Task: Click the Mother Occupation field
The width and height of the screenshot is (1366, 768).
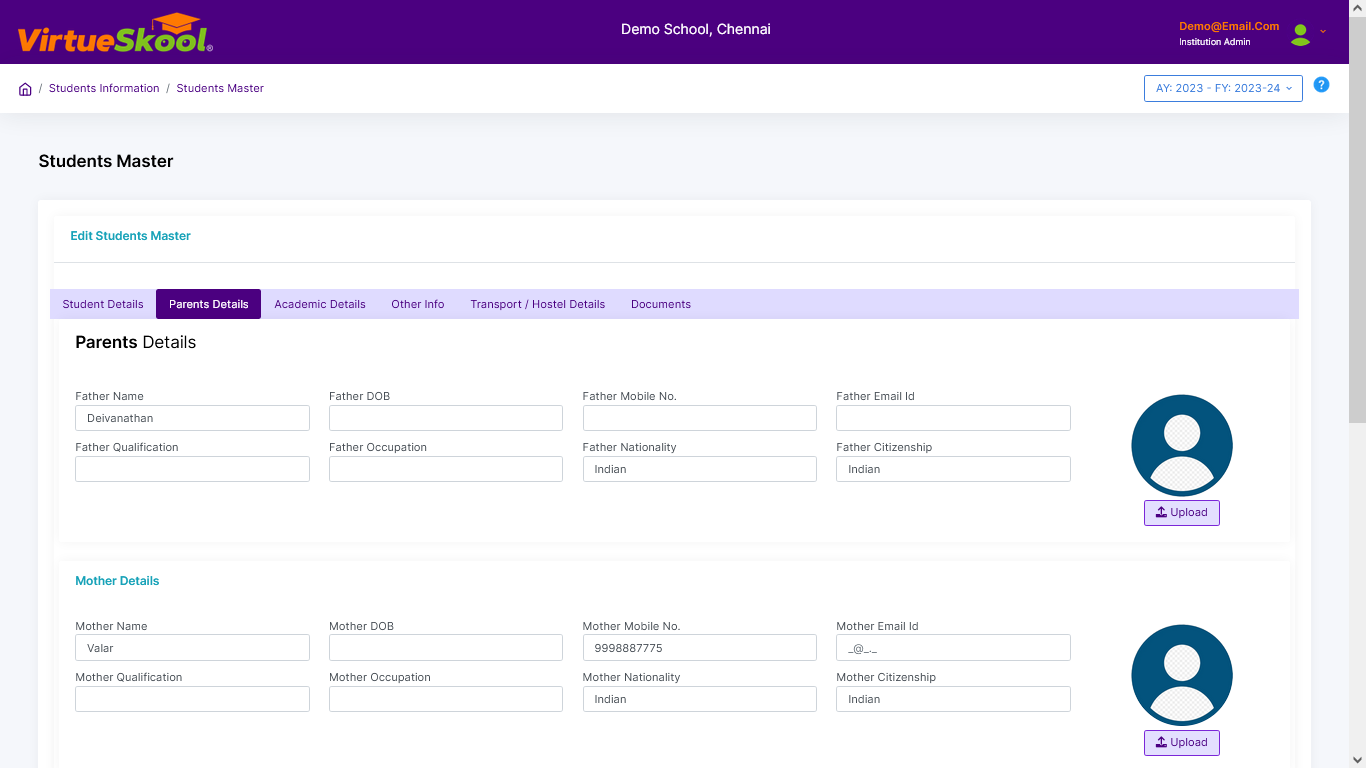Action: coord(446,699)
